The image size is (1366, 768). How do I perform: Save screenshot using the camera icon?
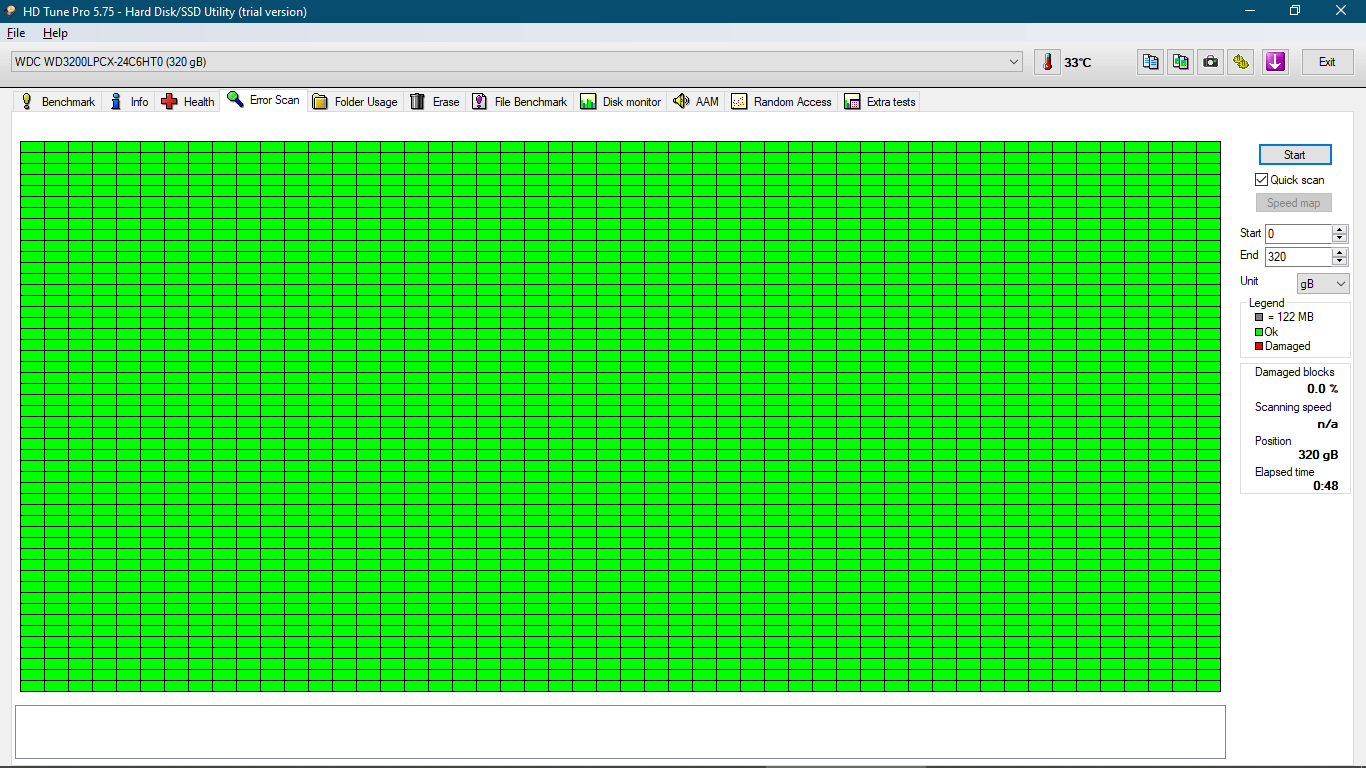coord(1211,62)
